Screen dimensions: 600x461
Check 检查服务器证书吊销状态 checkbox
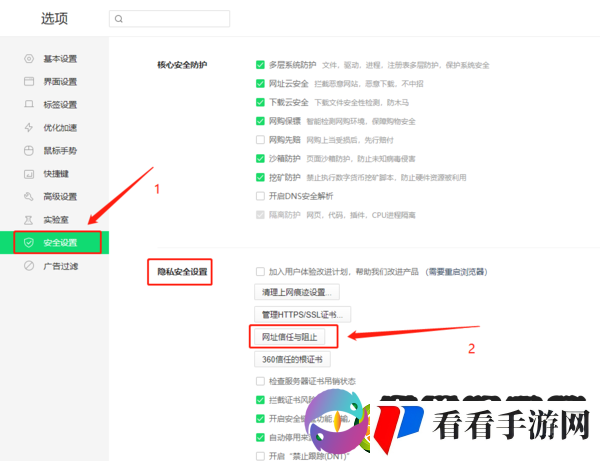click(260, 381)
